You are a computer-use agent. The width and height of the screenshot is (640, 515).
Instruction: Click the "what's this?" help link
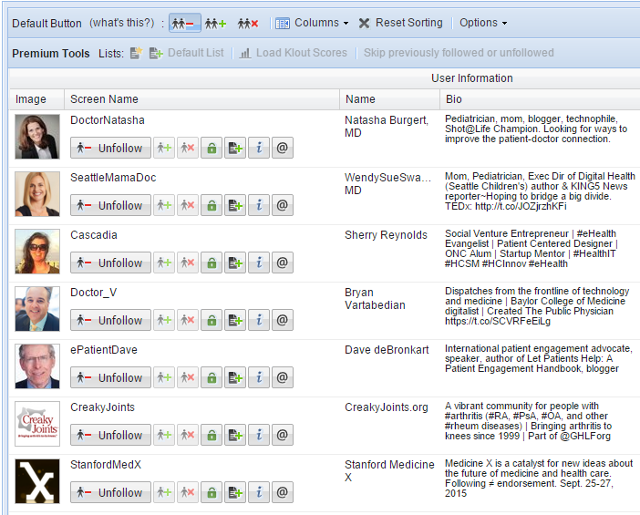[x=124, y=22]
